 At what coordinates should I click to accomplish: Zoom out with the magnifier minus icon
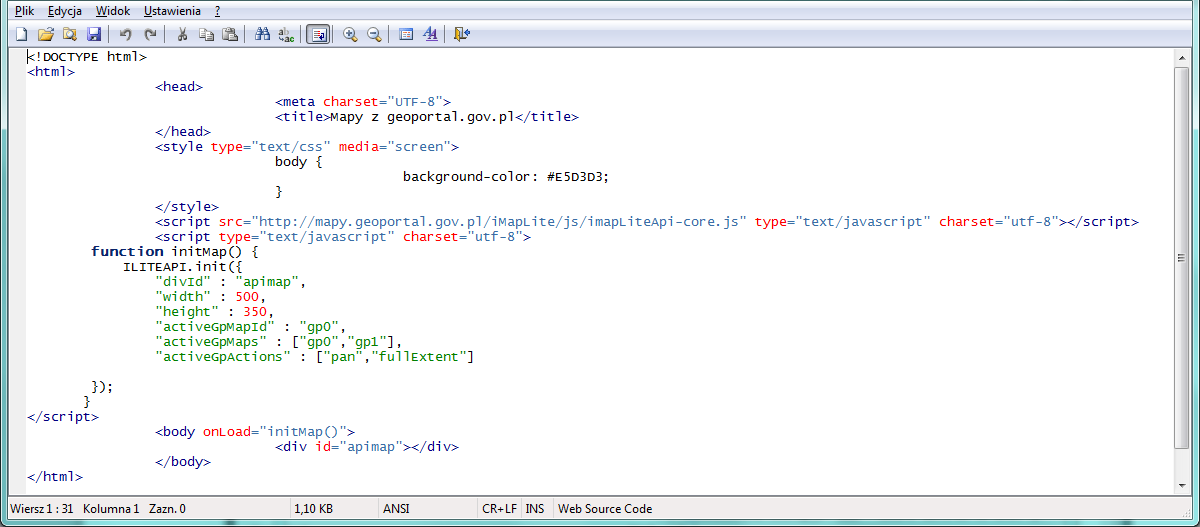[374, 34]
